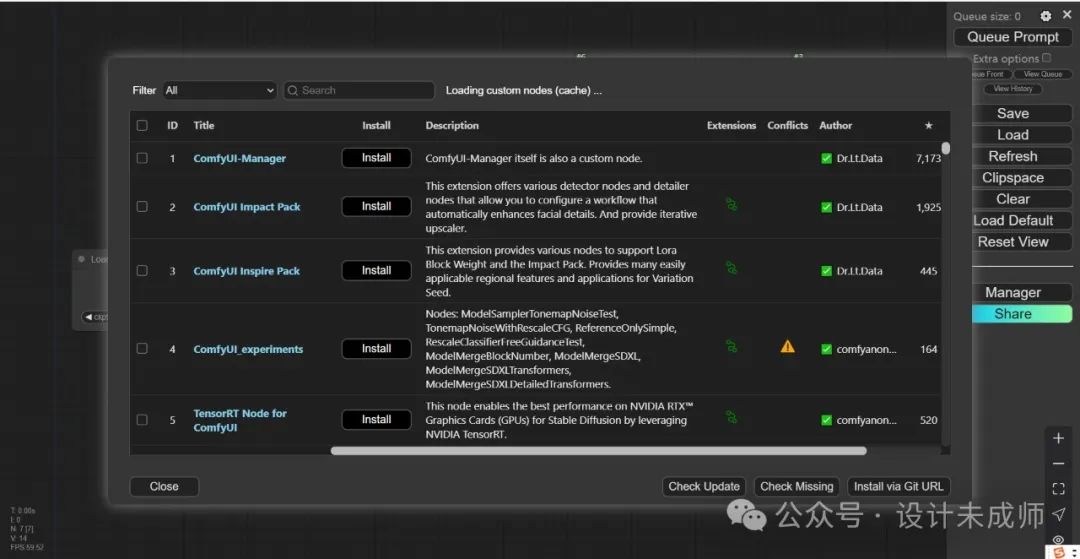Click Check Missing button
1080x559 pixels.
point(796,487)
